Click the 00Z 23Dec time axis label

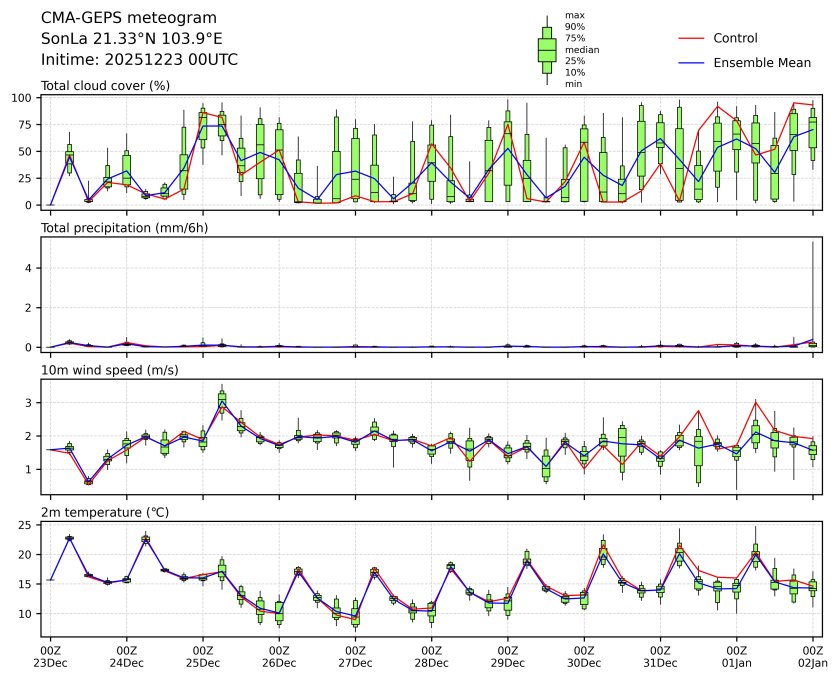point(50,656)
